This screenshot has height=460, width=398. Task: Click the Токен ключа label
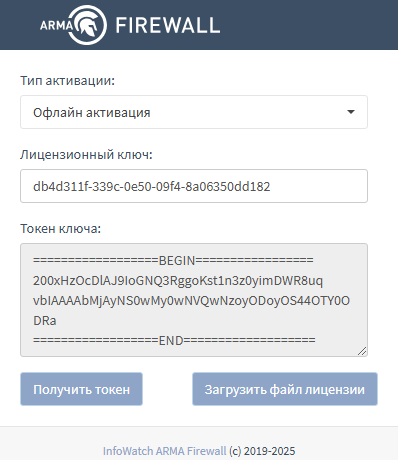[x=60, y=229]
